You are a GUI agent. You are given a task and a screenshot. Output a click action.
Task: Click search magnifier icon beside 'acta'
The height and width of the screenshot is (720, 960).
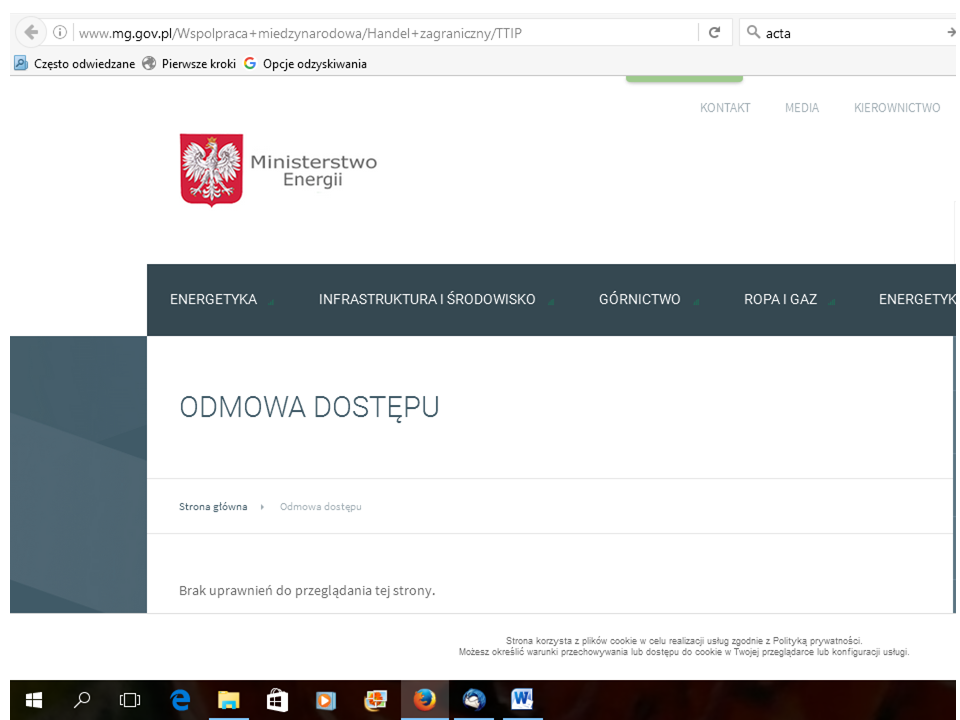(x=754, y=32)
